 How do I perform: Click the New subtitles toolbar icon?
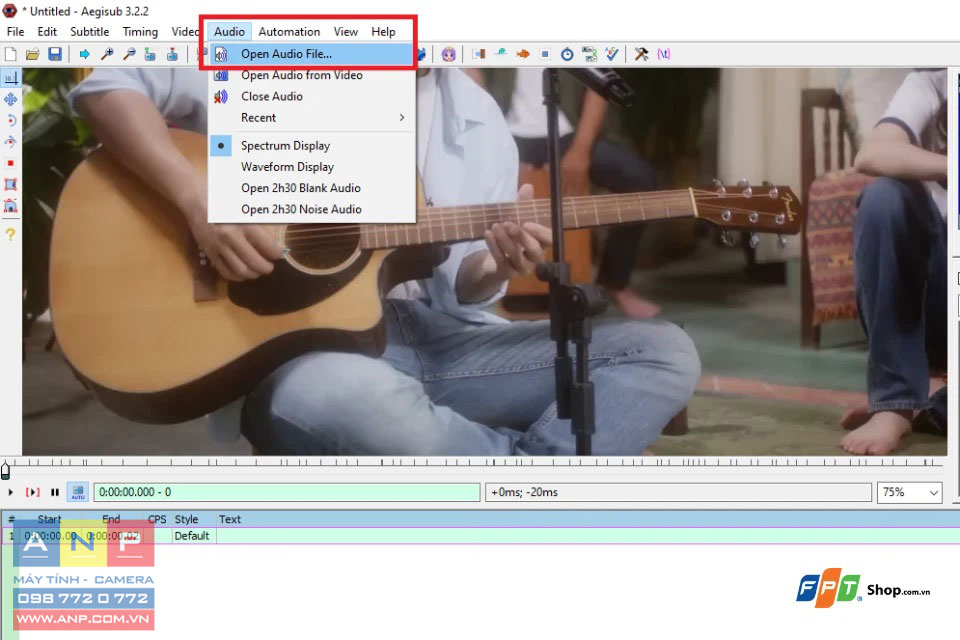point(10,55)
